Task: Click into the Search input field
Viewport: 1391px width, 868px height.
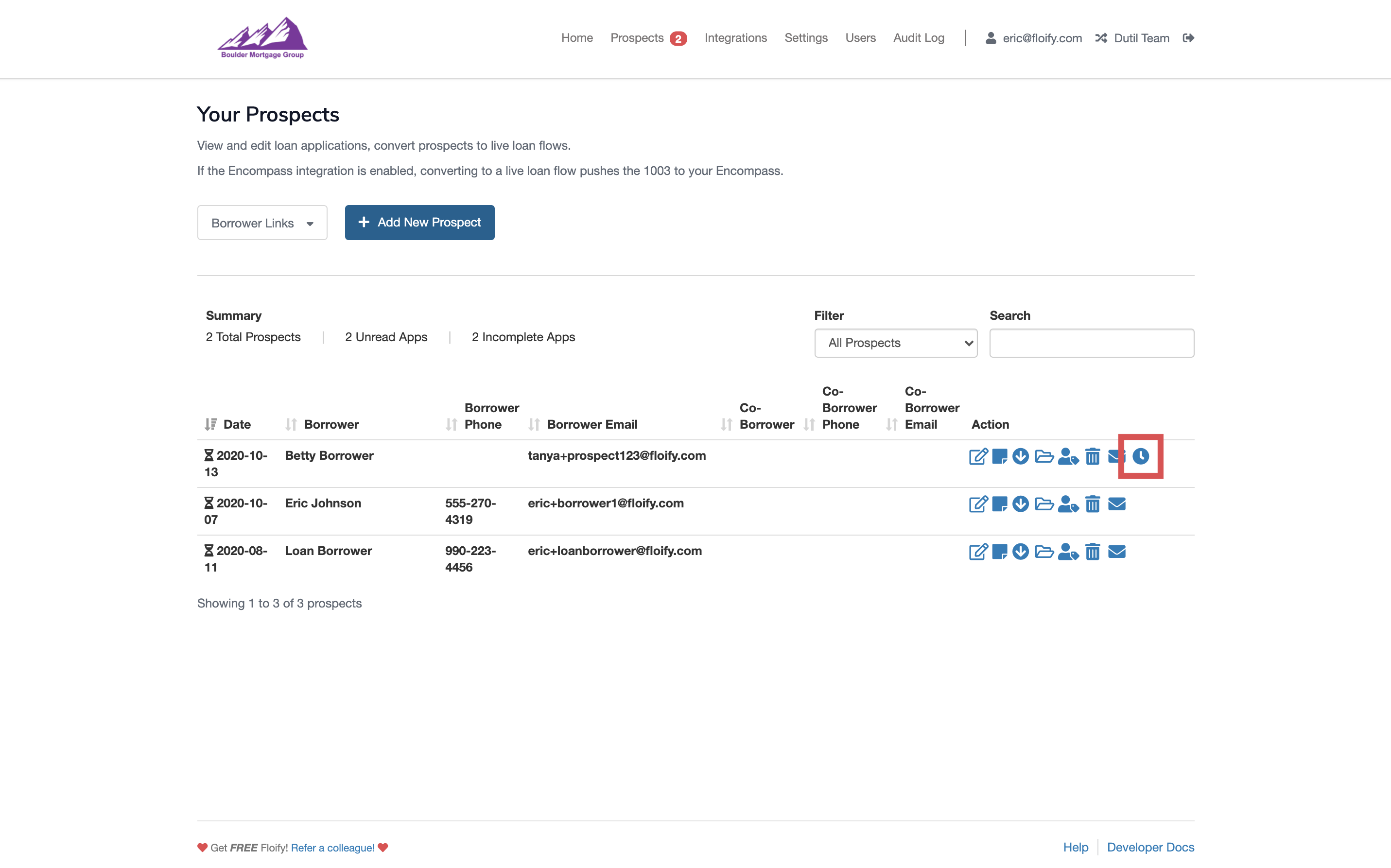Action: (x=1091, y=343)
